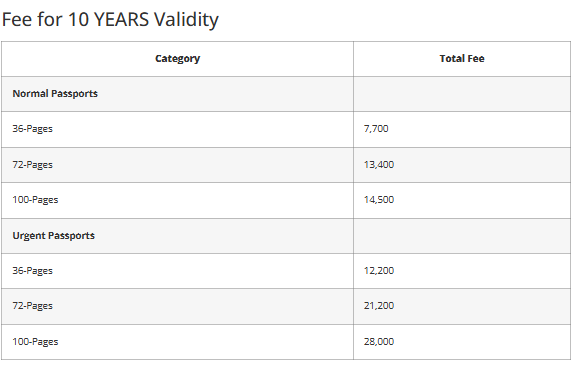Image resolution: width=574 pixels, height=365 pixels.
Task: Select the Normal Passports section row
Action: coord(286,94)
